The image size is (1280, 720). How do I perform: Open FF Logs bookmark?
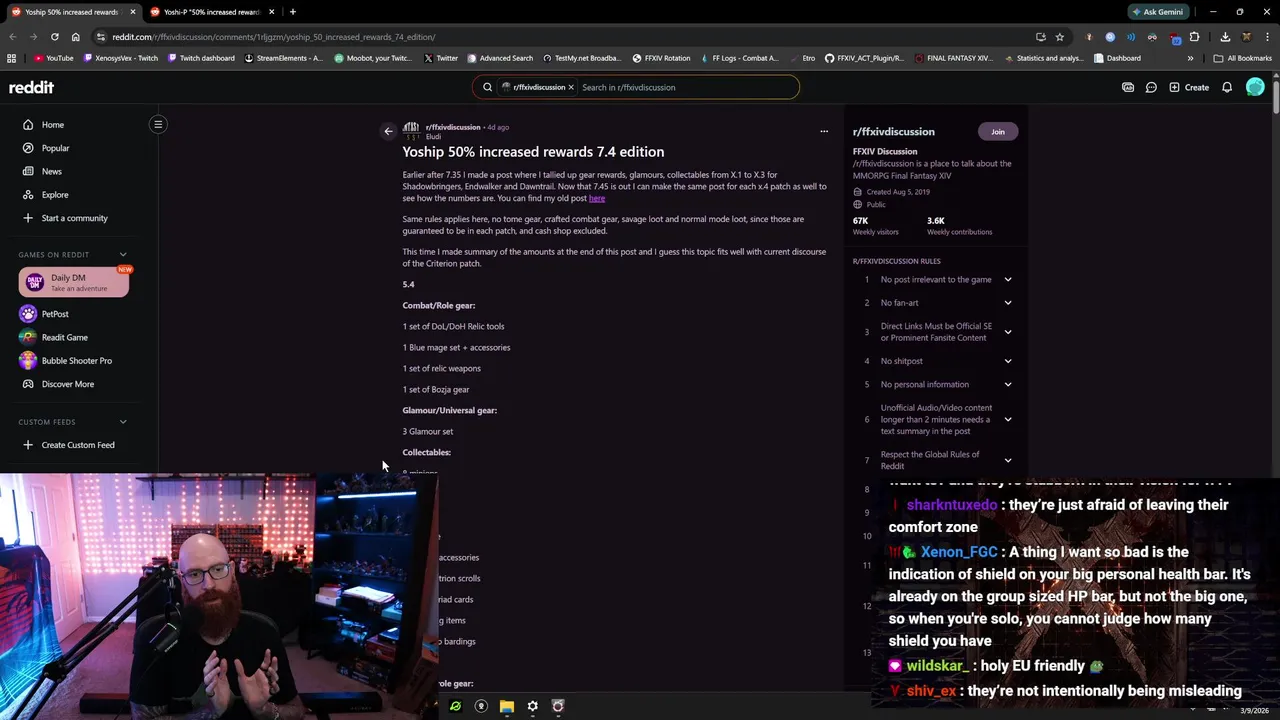(x=739, y=58)
